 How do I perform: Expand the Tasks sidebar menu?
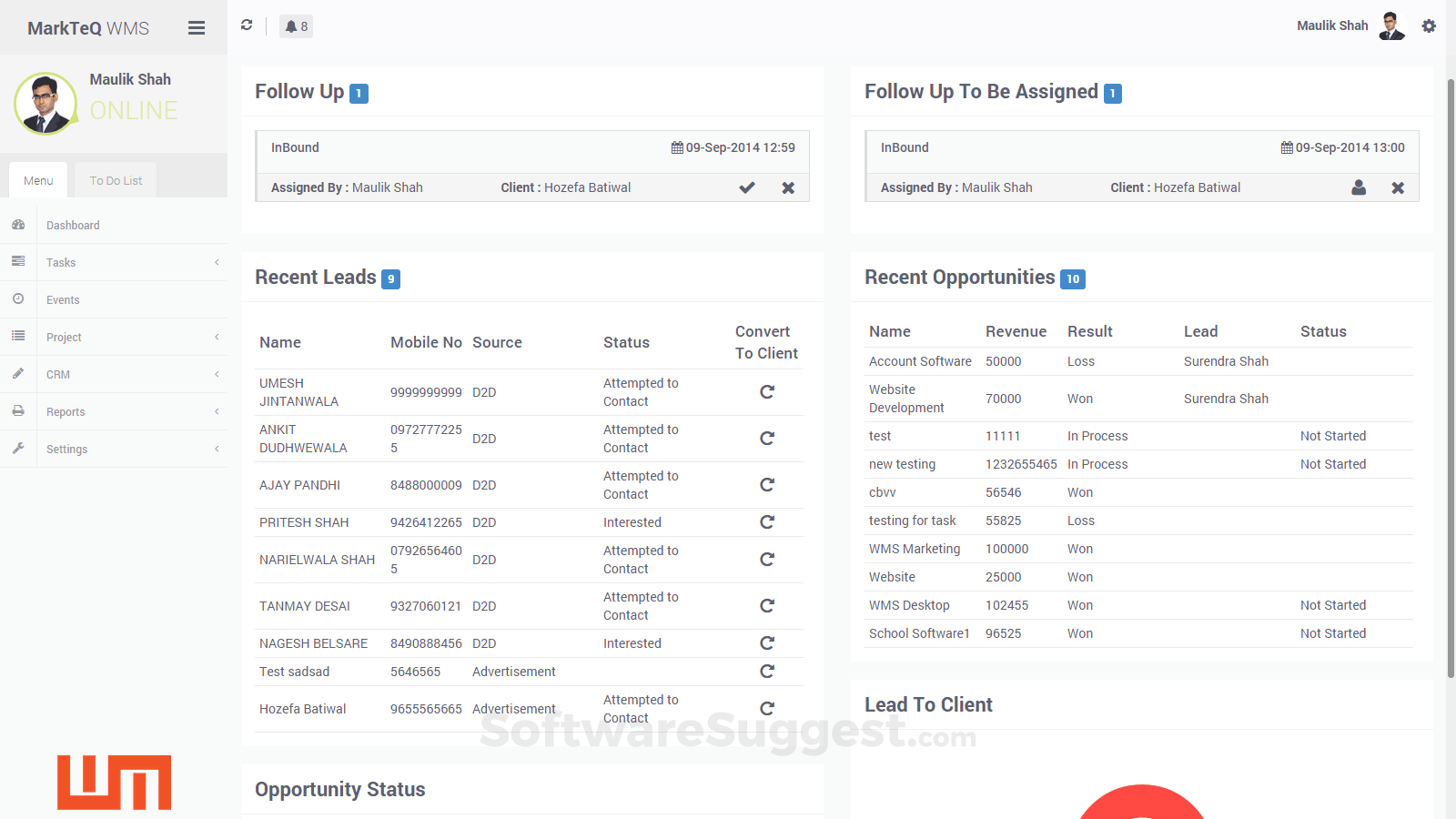coord(114,262)
